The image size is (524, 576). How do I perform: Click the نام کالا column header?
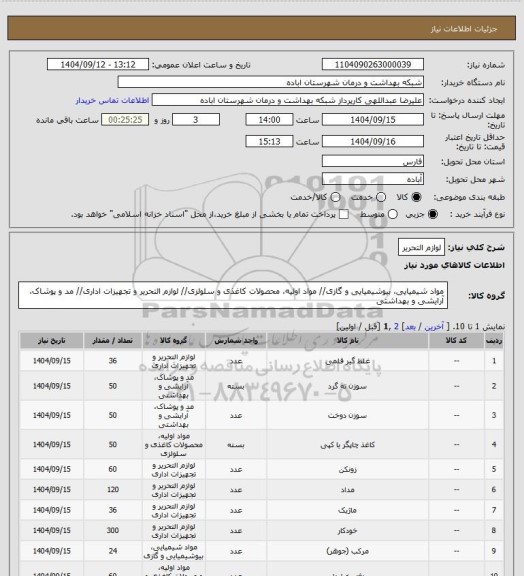348,341
